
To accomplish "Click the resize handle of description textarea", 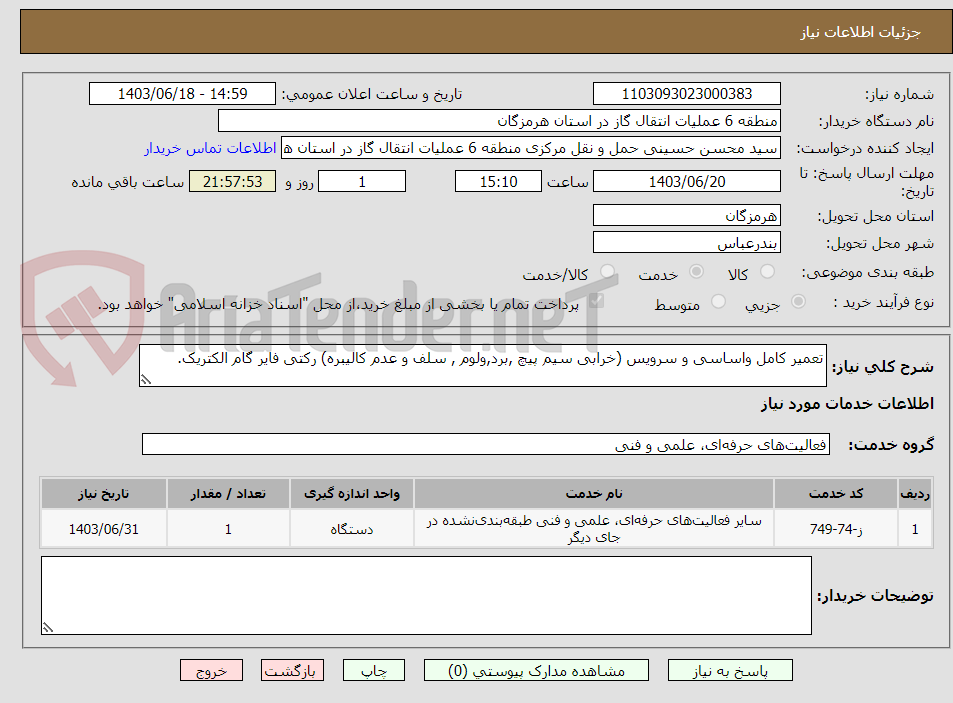I will (x=145, y=380).
